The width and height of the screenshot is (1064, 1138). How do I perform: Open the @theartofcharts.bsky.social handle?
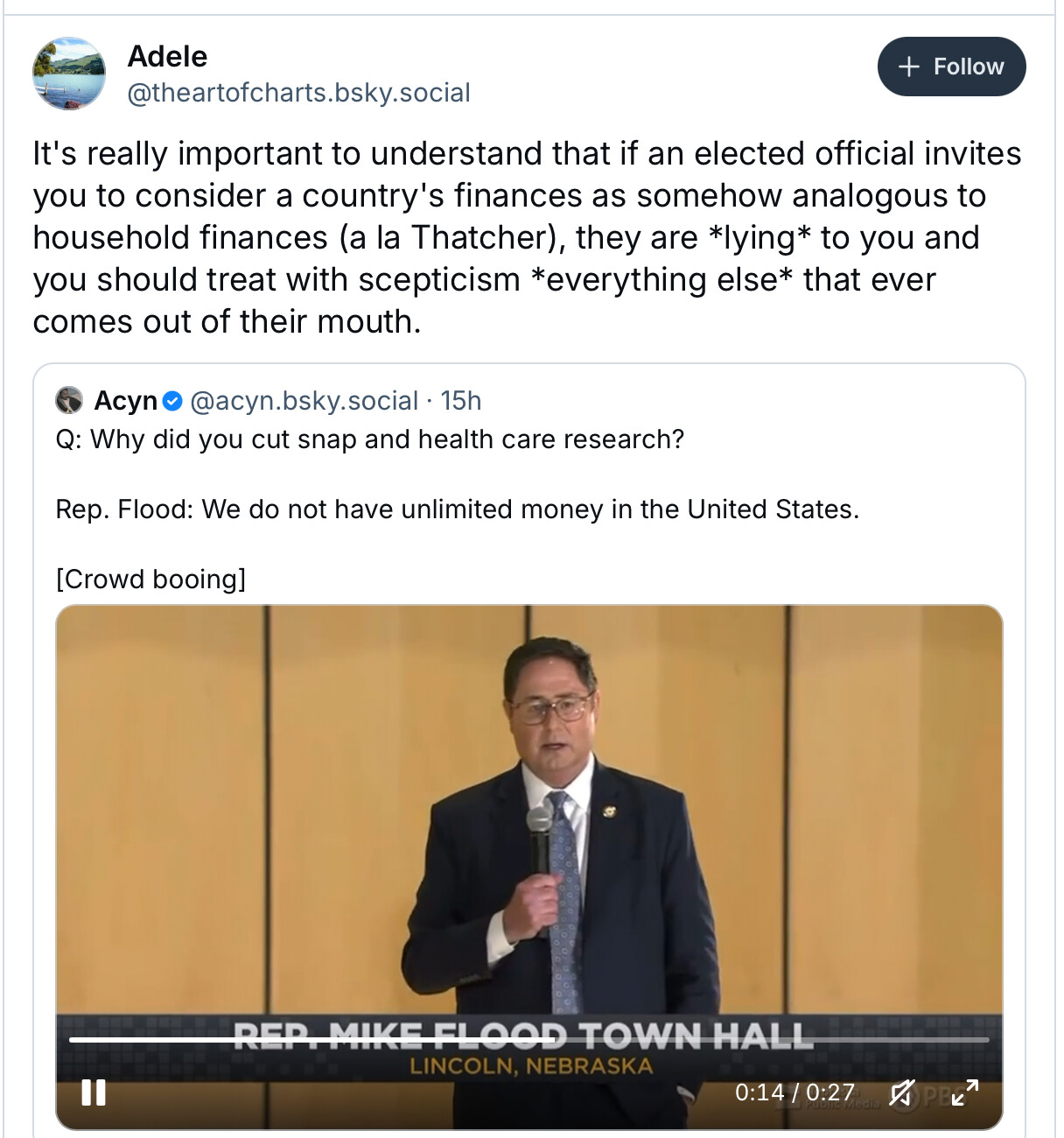(298, 93)
